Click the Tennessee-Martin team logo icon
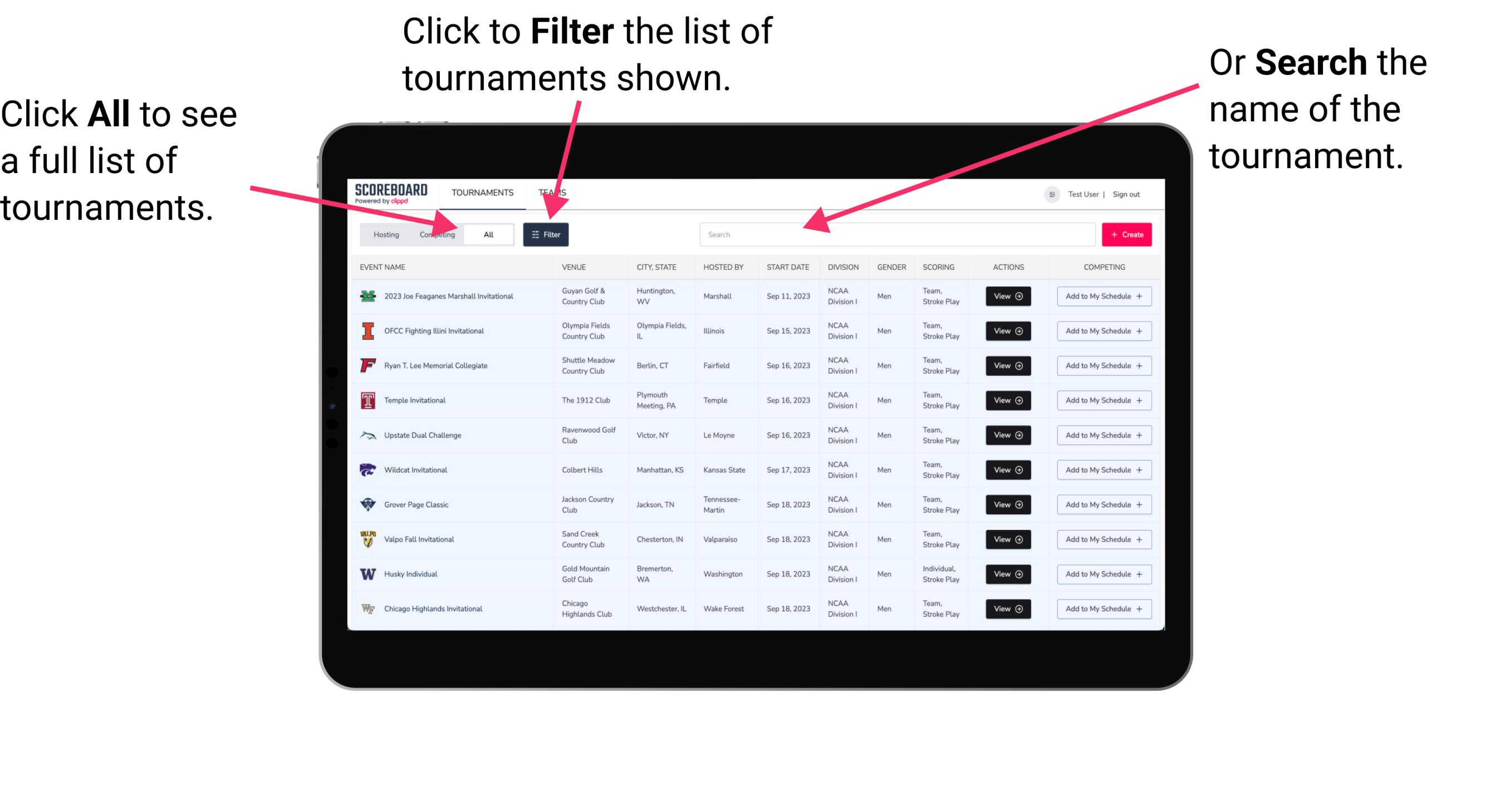This screenshot has height=812, width=1510. click(x=368, y=505)
